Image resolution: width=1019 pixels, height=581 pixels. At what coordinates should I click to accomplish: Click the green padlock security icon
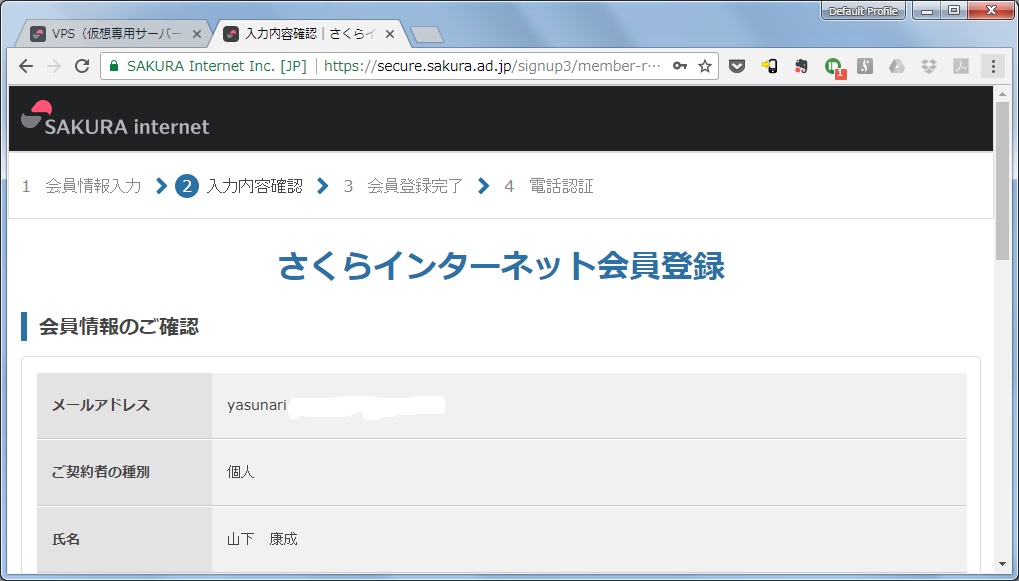[x=114, y=66]
